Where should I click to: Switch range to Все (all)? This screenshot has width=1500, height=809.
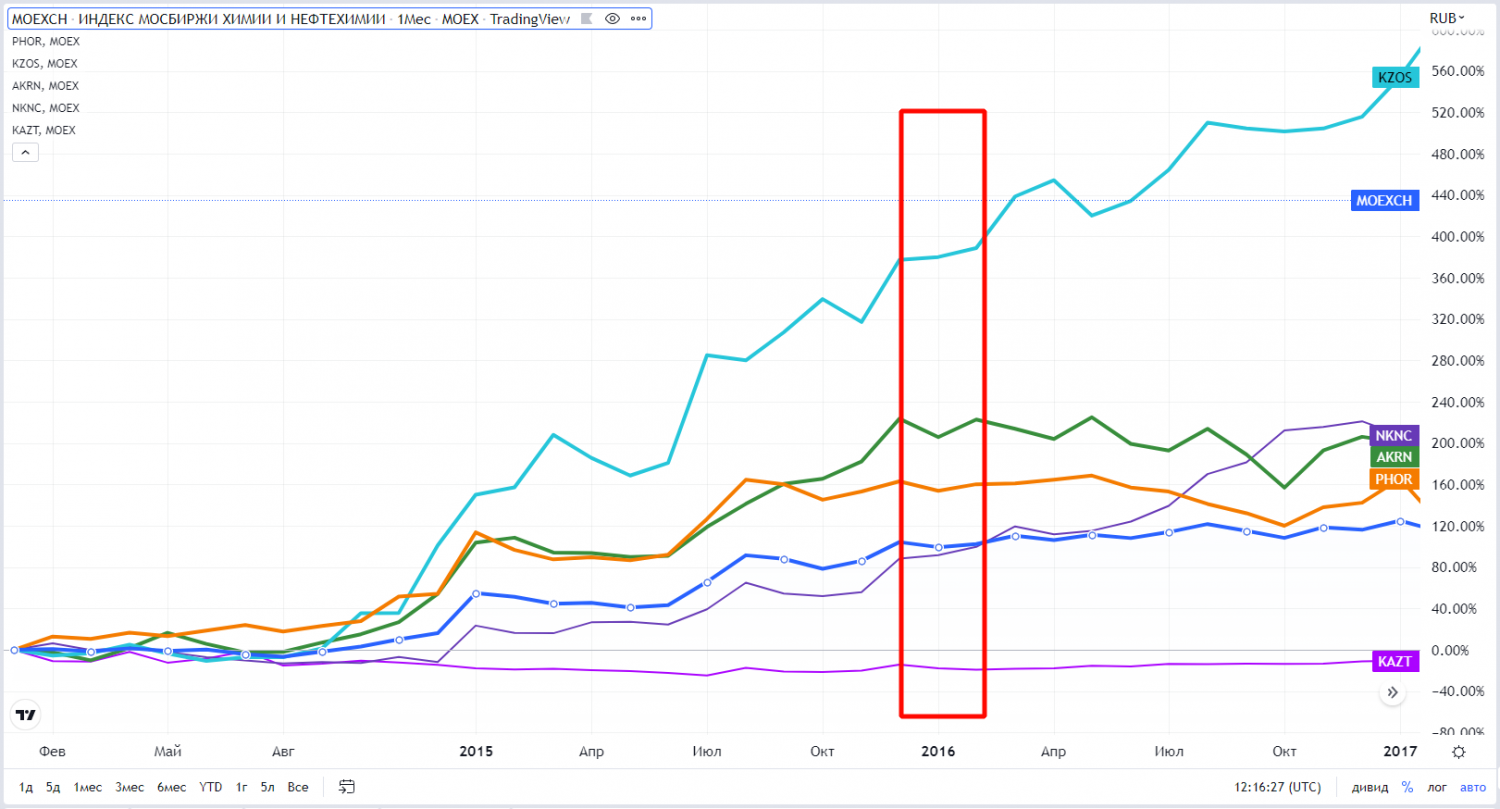297,787
